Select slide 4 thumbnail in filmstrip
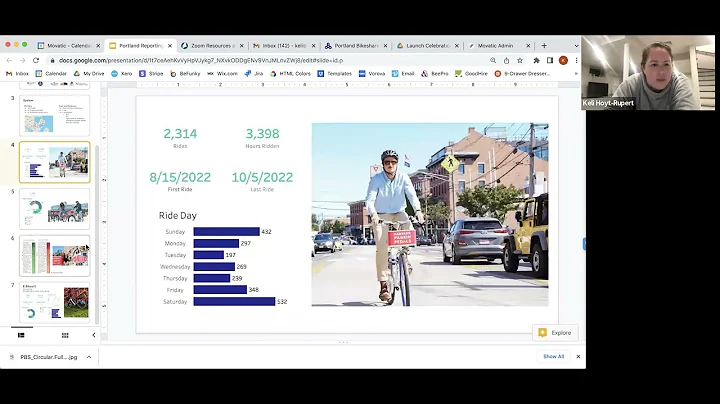This screenshot has width=720, height=404. (x=55, y=162)
